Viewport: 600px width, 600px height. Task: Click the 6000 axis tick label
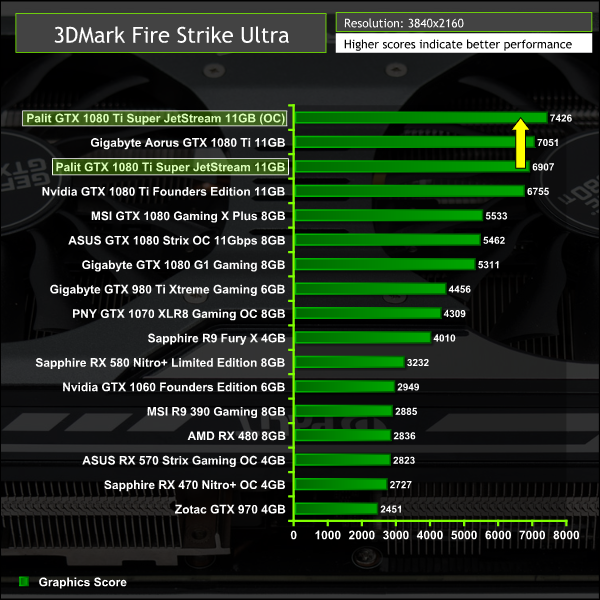(498, 535)
